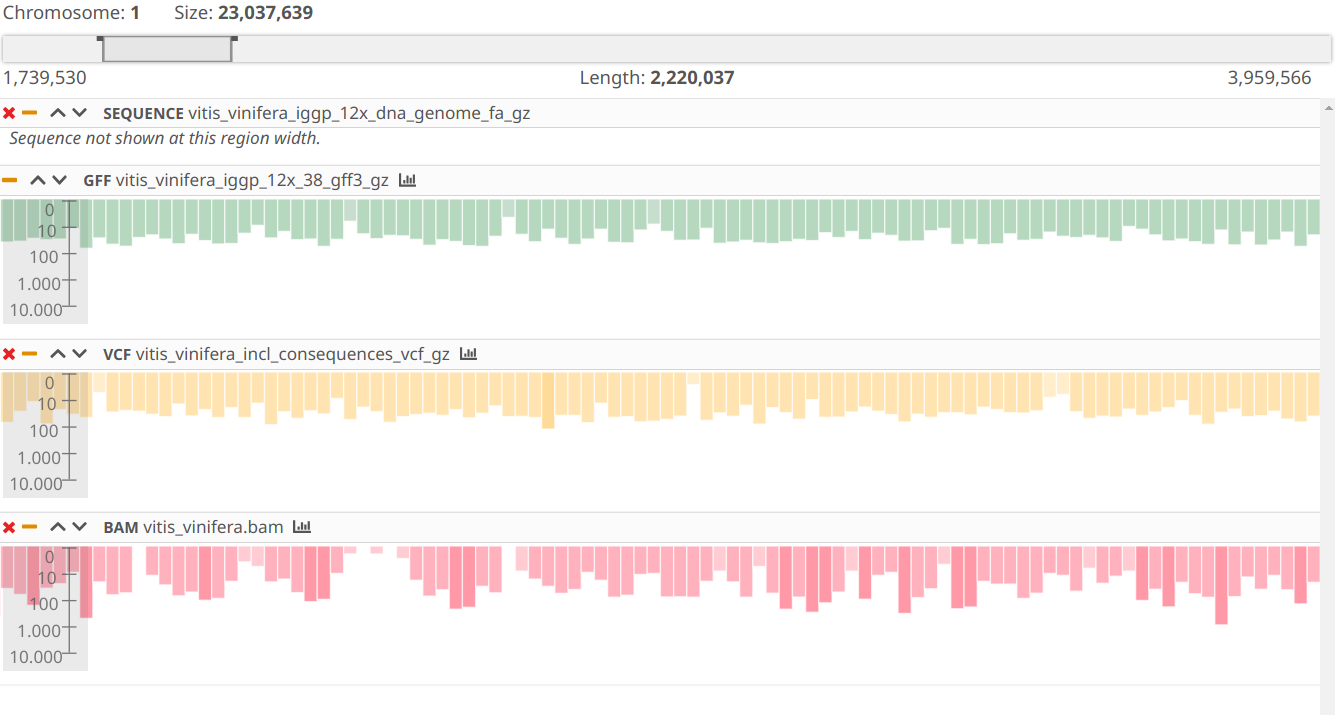Click the VCF track histogram icon
Image resolution: width=1335 pixels, height=715 pixels.
click(x=468, y=354)
